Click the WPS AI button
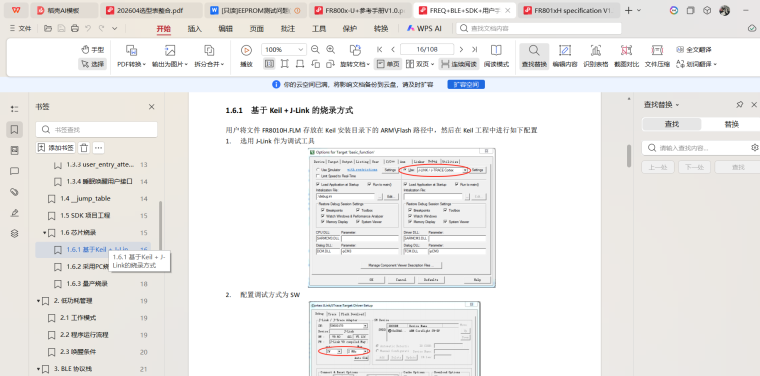 (425, 29)
